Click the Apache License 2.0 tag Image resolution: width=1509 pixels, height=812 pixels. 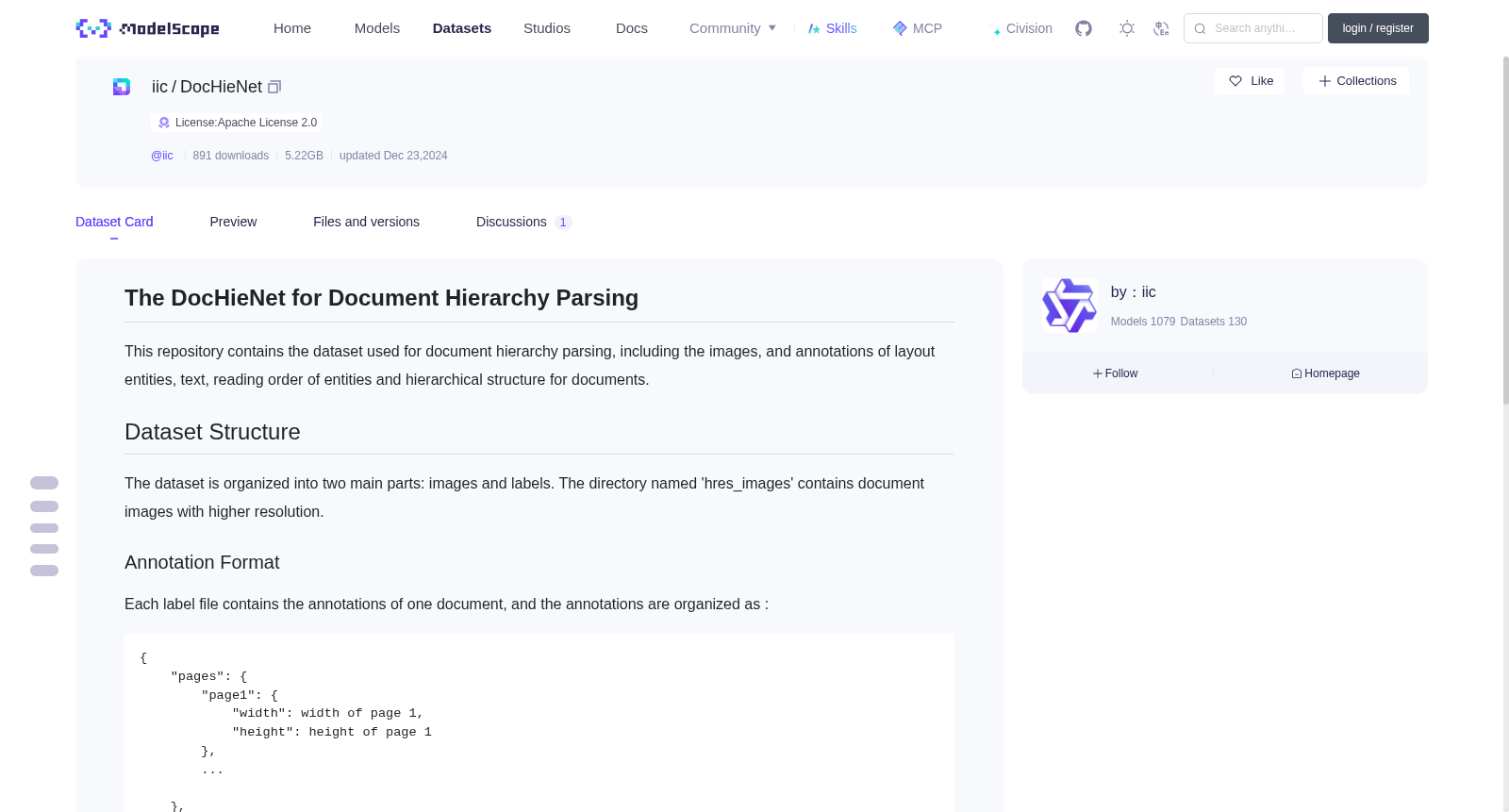(x=237, y=123)
